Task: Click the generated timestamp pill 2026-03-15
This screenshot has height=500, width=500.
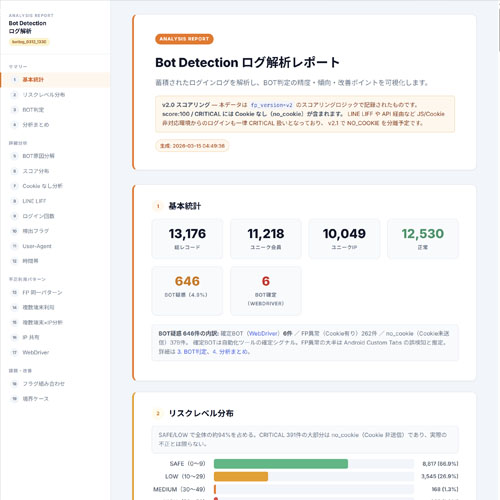Action: (192, 146)
